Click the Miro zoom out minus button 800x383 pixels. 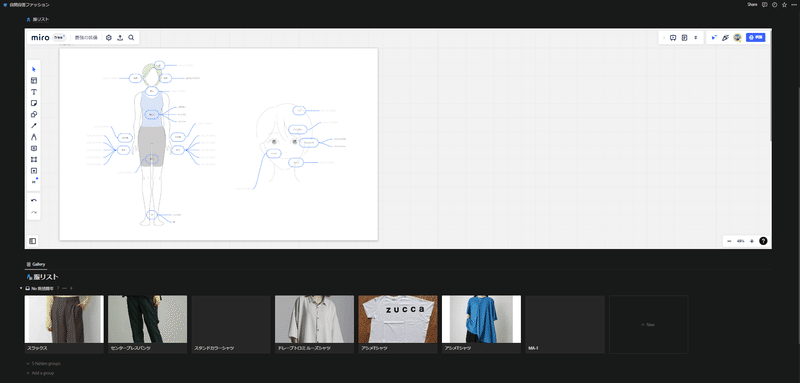pos(729,241)
